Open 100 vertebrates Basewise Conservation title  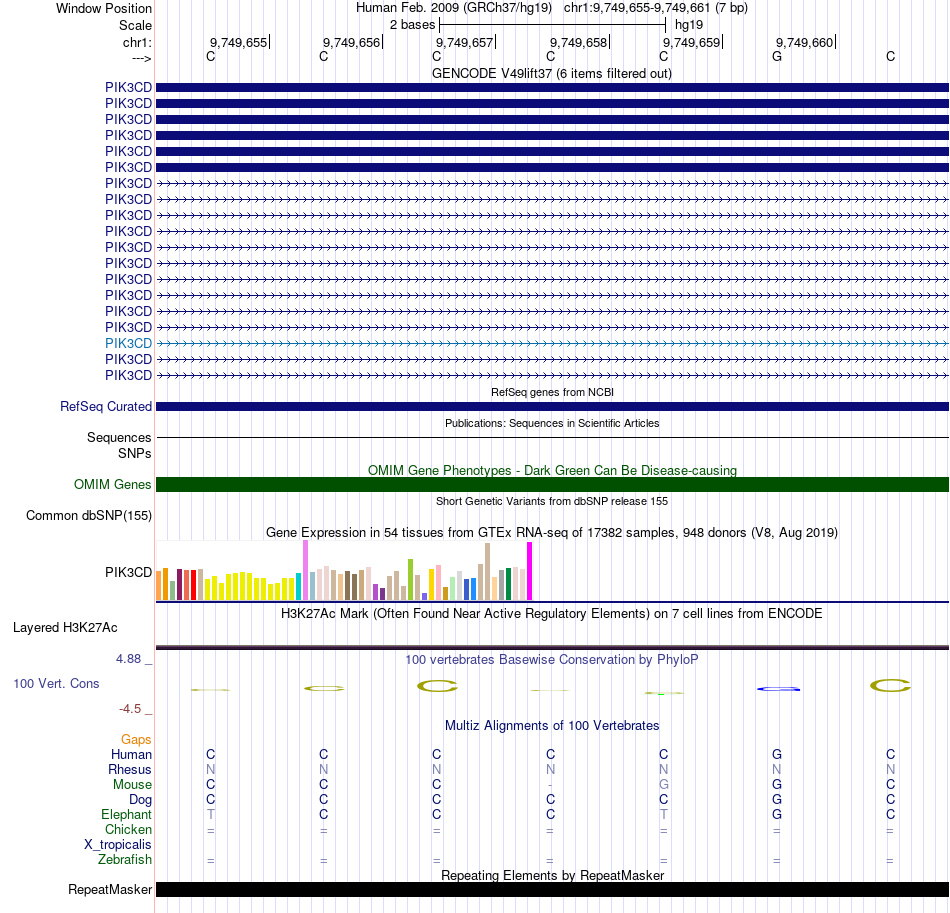552,659
